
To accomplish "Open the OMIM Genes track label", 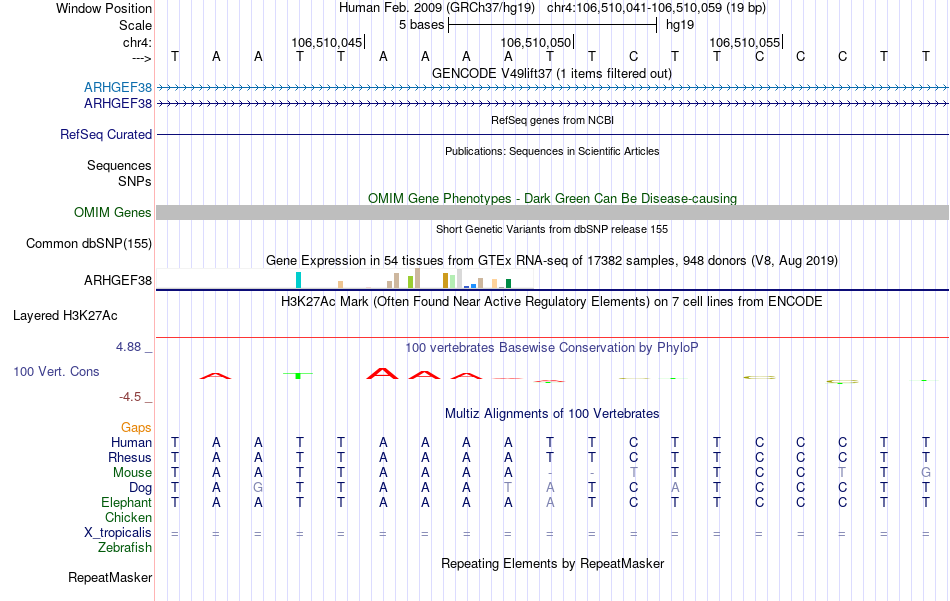I will point(113,213).
